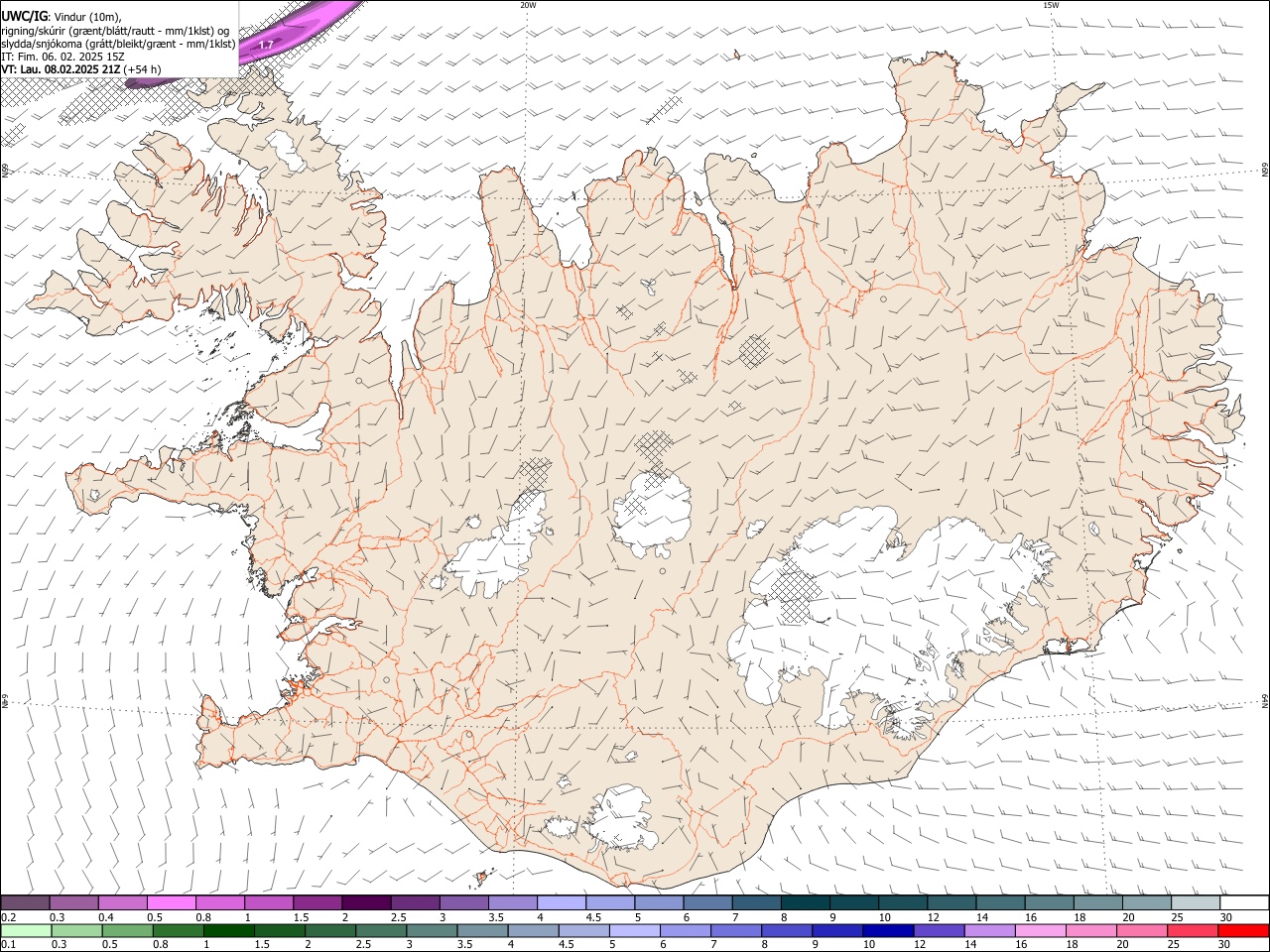Select the light grey 25 swatch, top legend row
The image size is (1270, 952).
(x=1197, y=902)
